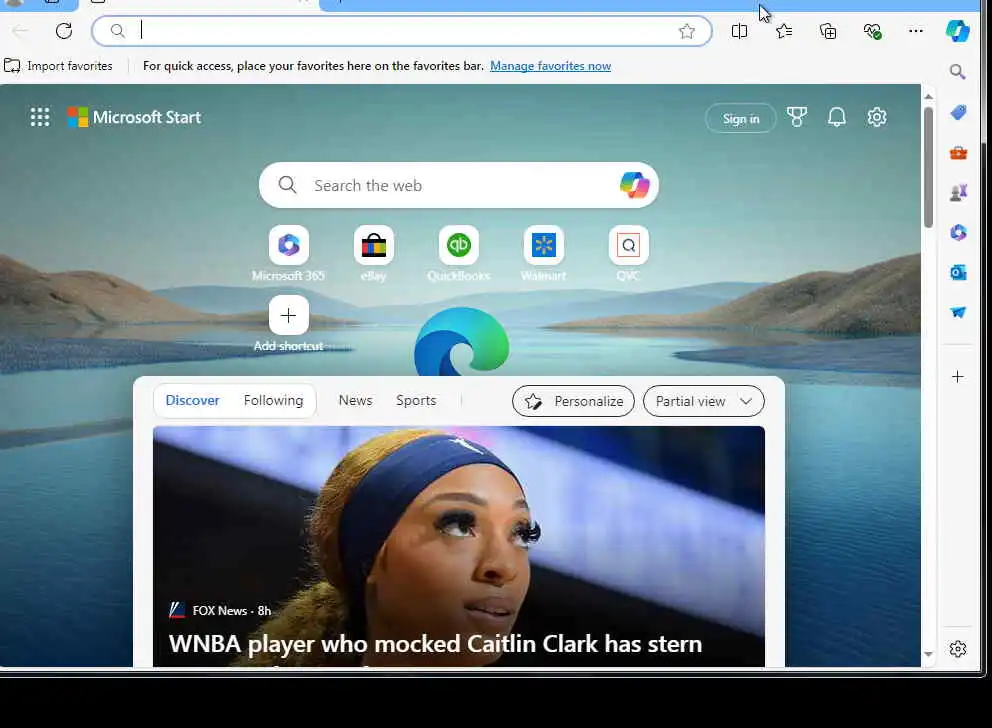Open Microsoft Rewards trophy icon

coord(797,117)
